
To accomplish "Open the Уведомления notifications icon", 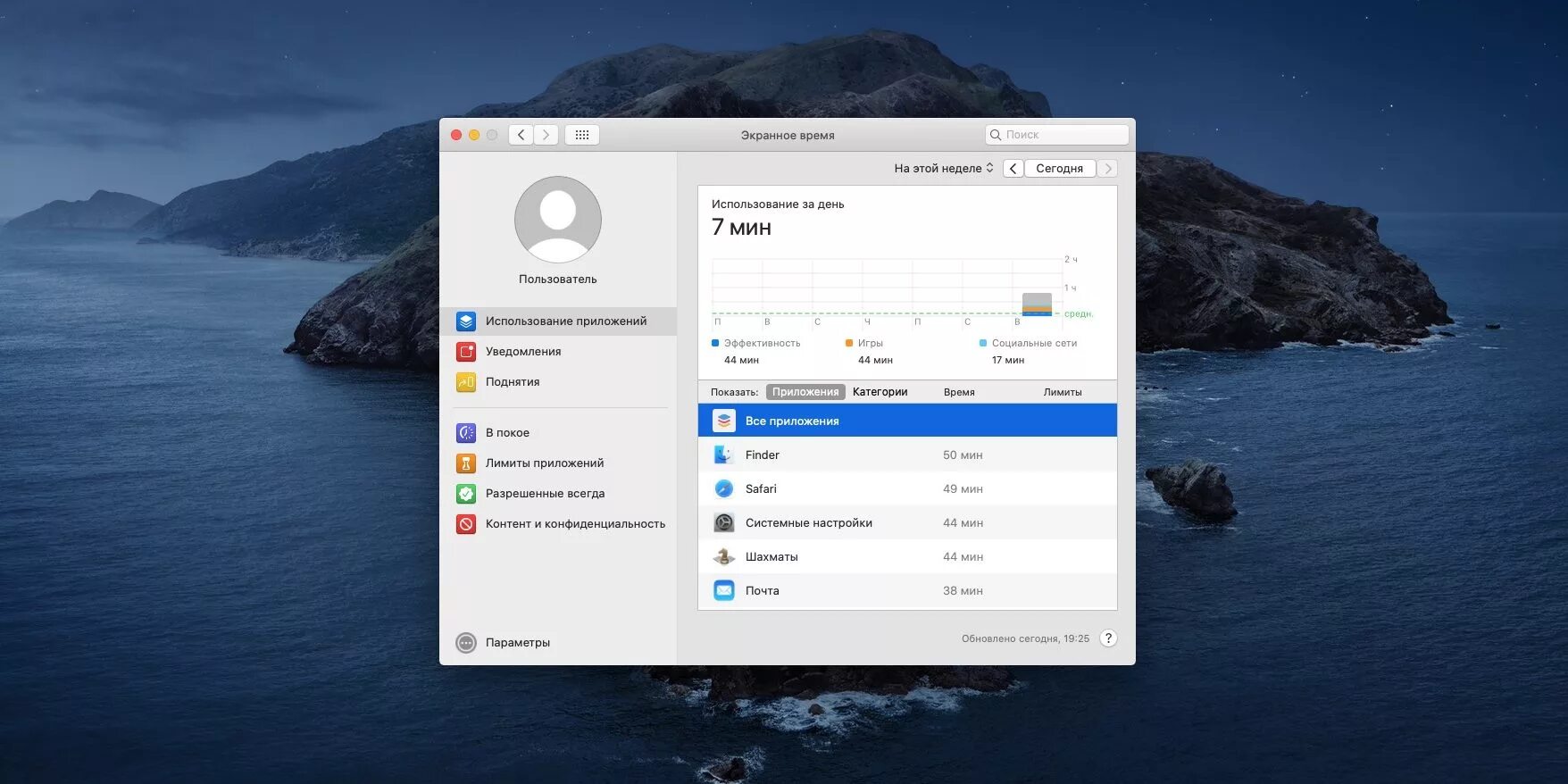I will point(466,352).
